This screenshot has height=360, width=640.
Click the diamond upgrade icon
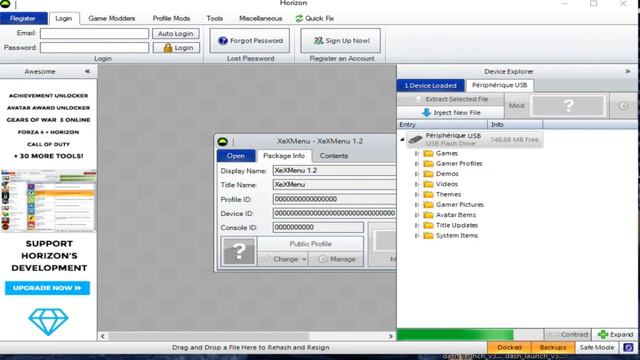pos(48,322)
